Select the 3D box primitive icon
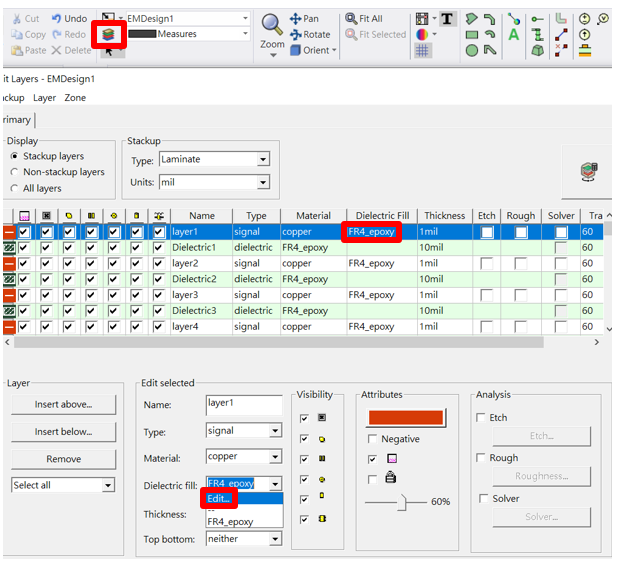Screen dimensions: 621x561 tap(537, 51)
